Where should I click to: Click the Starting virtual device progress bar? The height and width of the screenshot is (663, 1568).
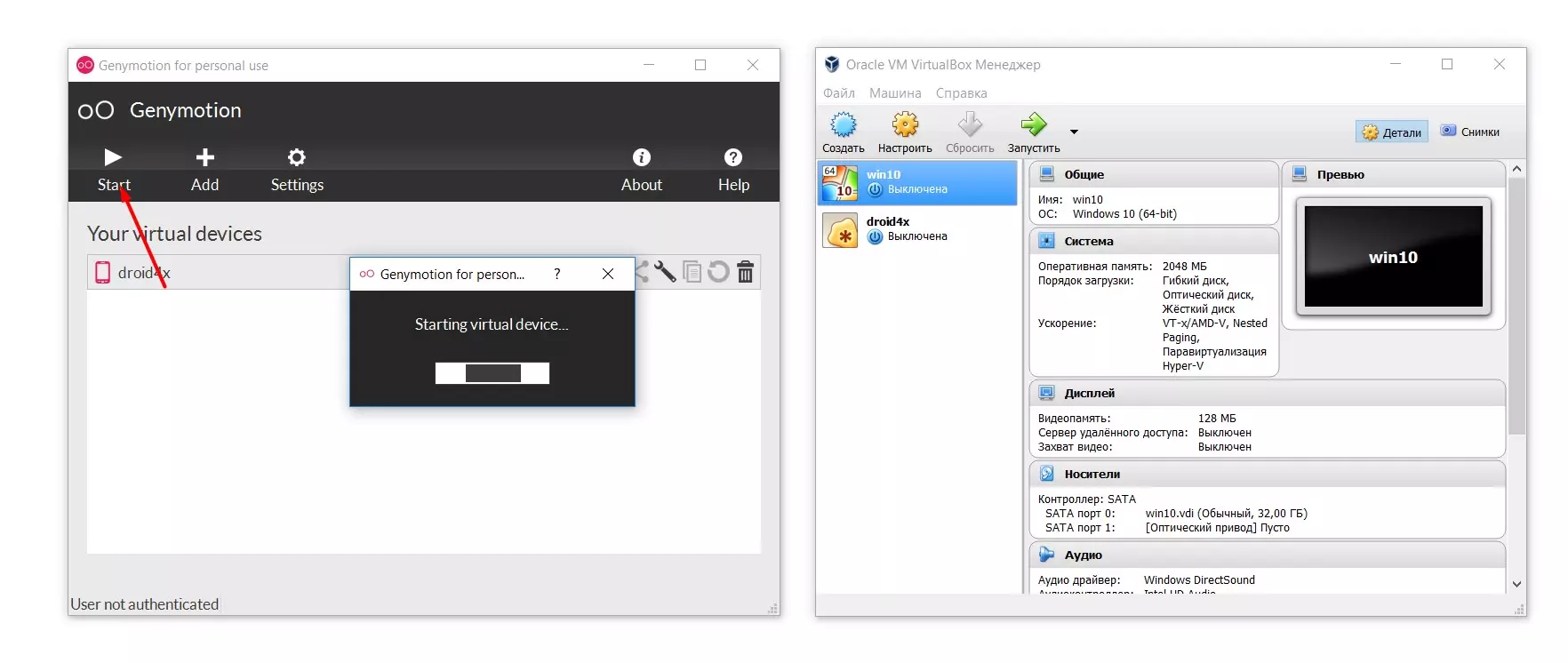point(492,373)
